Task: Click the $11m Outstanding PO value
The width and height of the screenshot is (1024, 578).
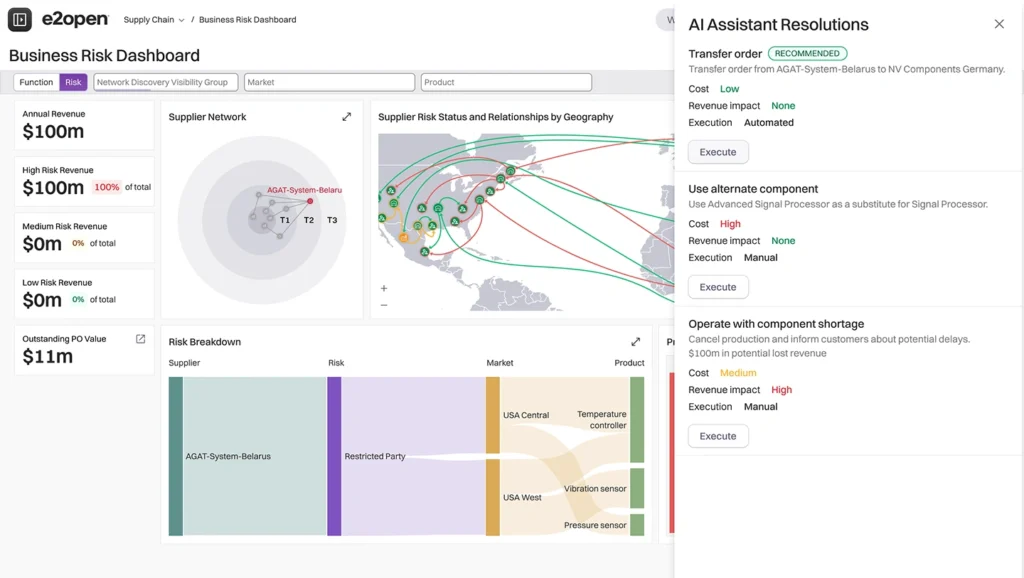Action: click(48, 357)
